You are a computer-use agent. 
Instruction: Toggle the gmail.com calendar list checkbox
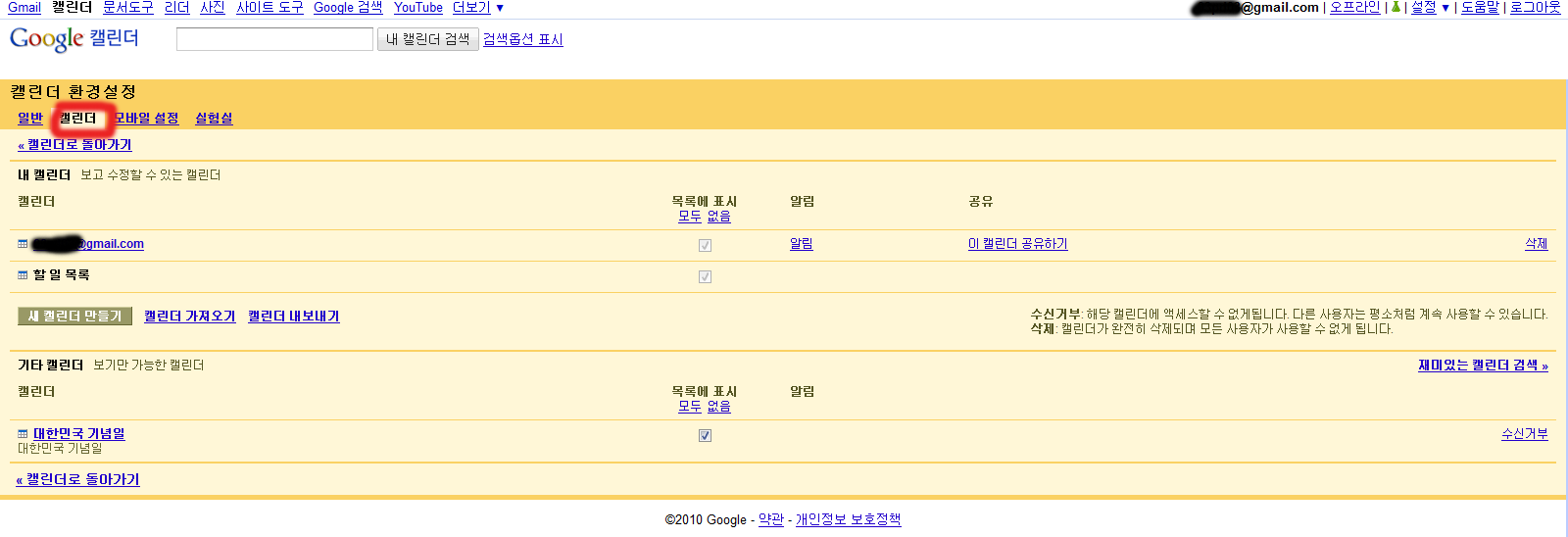point(705,245)
